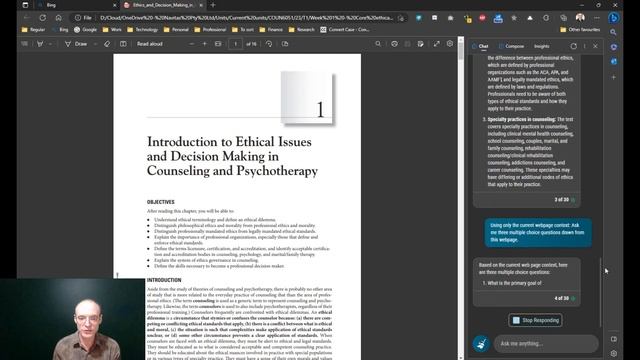Click New topic broom button
The width and height of the screenshot is (640, 360).
click(481, 343)
